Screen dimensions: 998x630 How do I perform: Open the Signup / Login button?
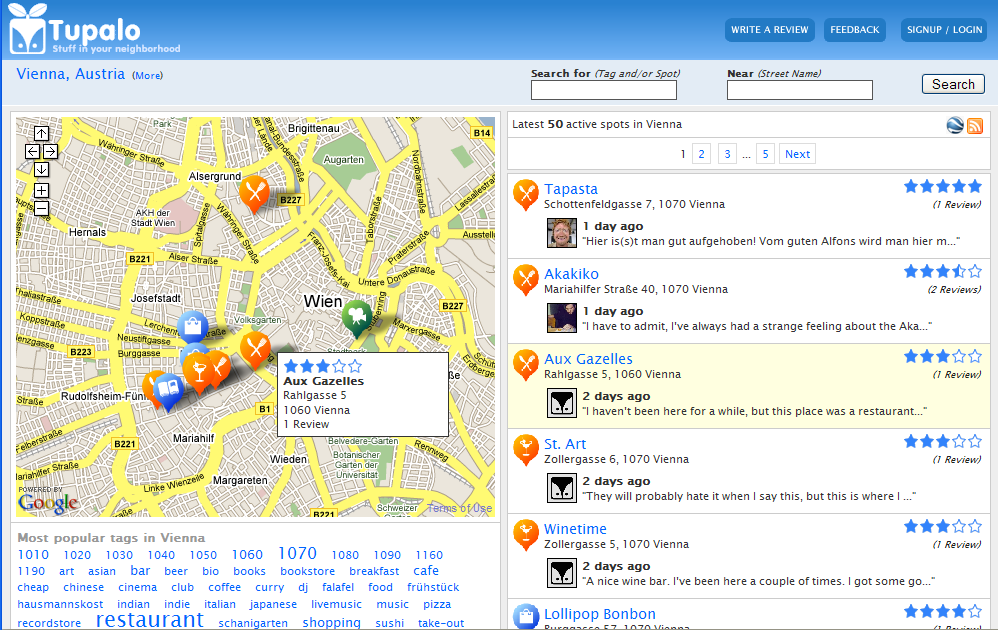[944, 30]
